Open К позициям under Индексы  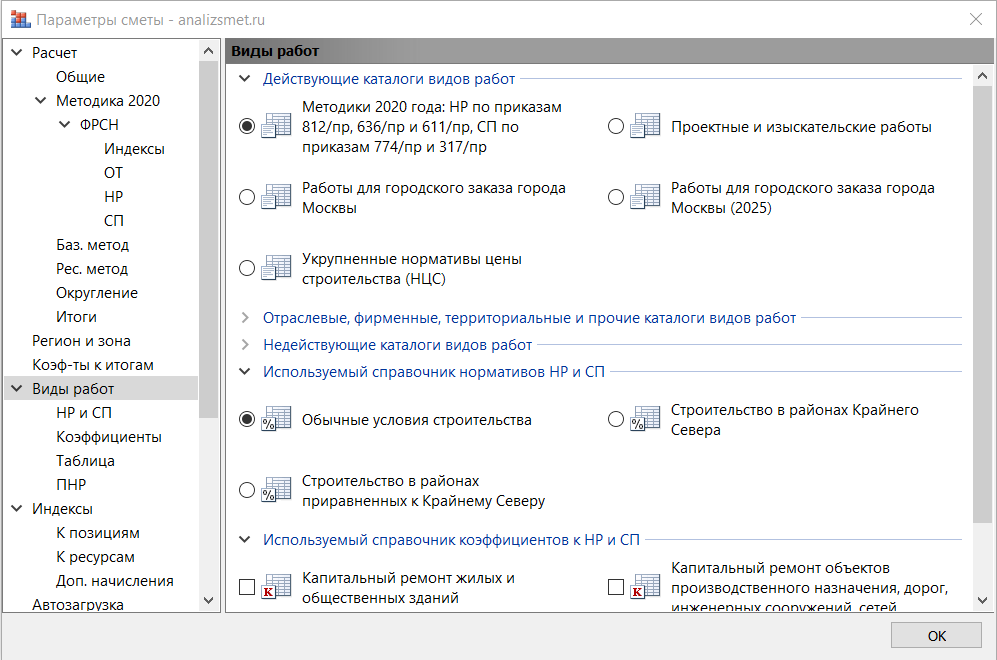pyautogui.click(x=98, y=533)
